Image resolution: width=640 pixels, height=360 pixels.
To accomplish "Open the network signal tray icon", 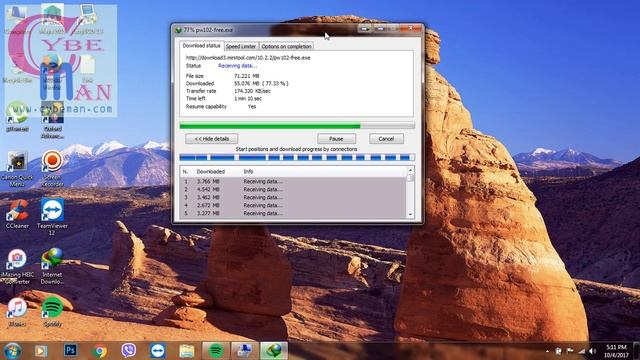I will click(x=581, y=351).
